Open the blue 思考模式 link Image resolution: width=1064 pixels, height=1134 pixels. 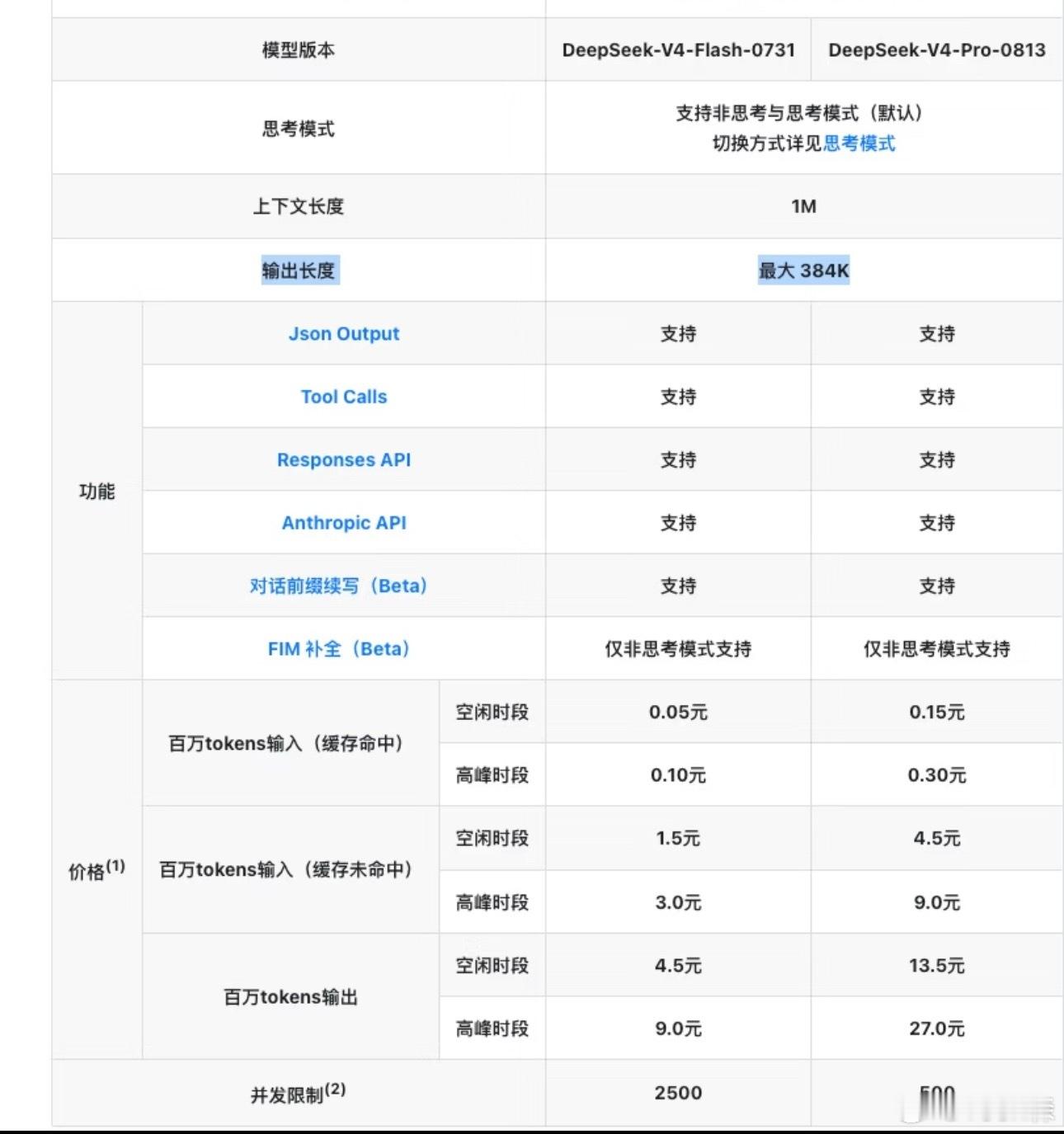coord(859,144)
